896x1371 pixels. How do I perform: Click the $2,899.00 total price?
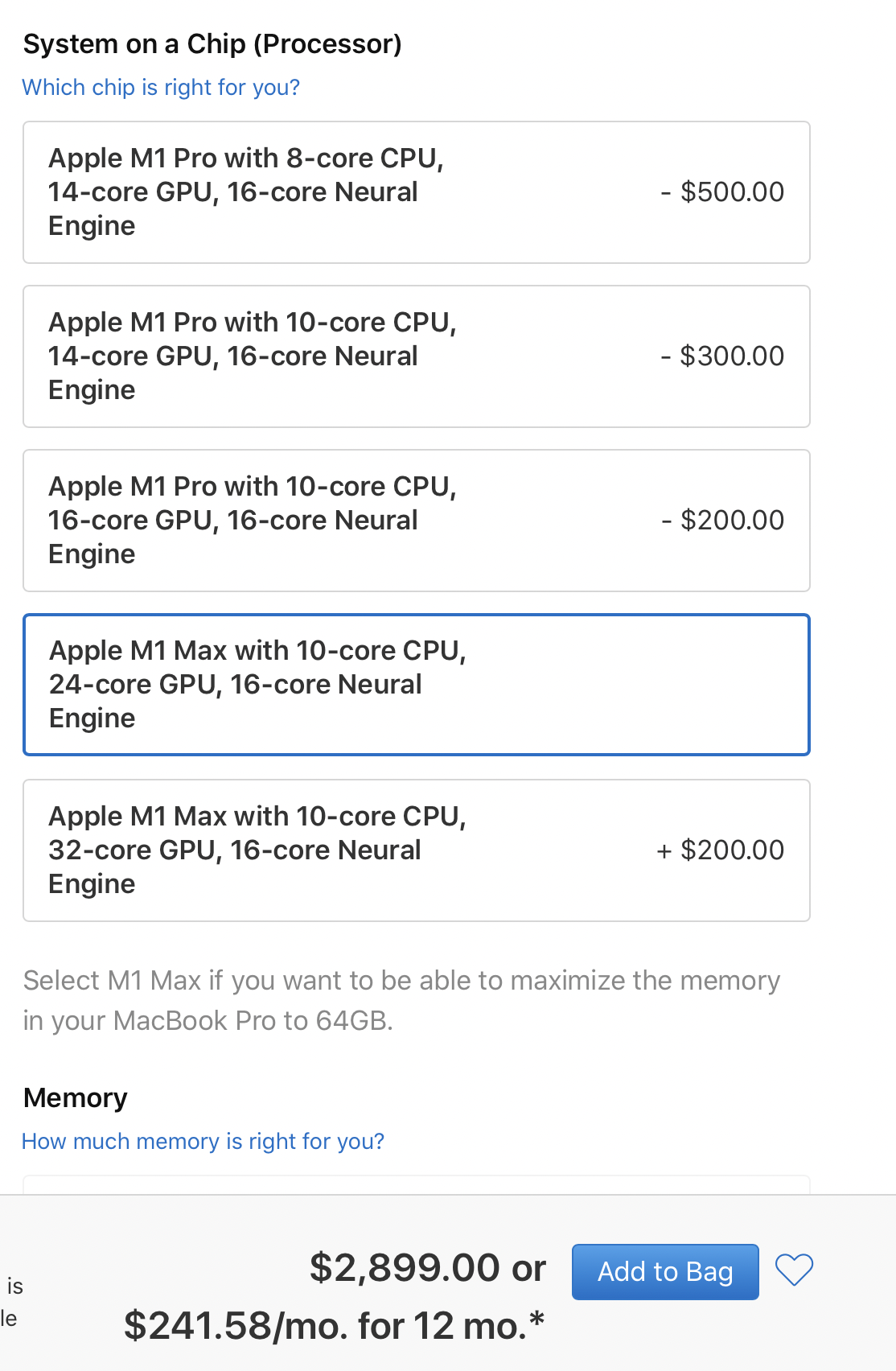point(405,1268)
